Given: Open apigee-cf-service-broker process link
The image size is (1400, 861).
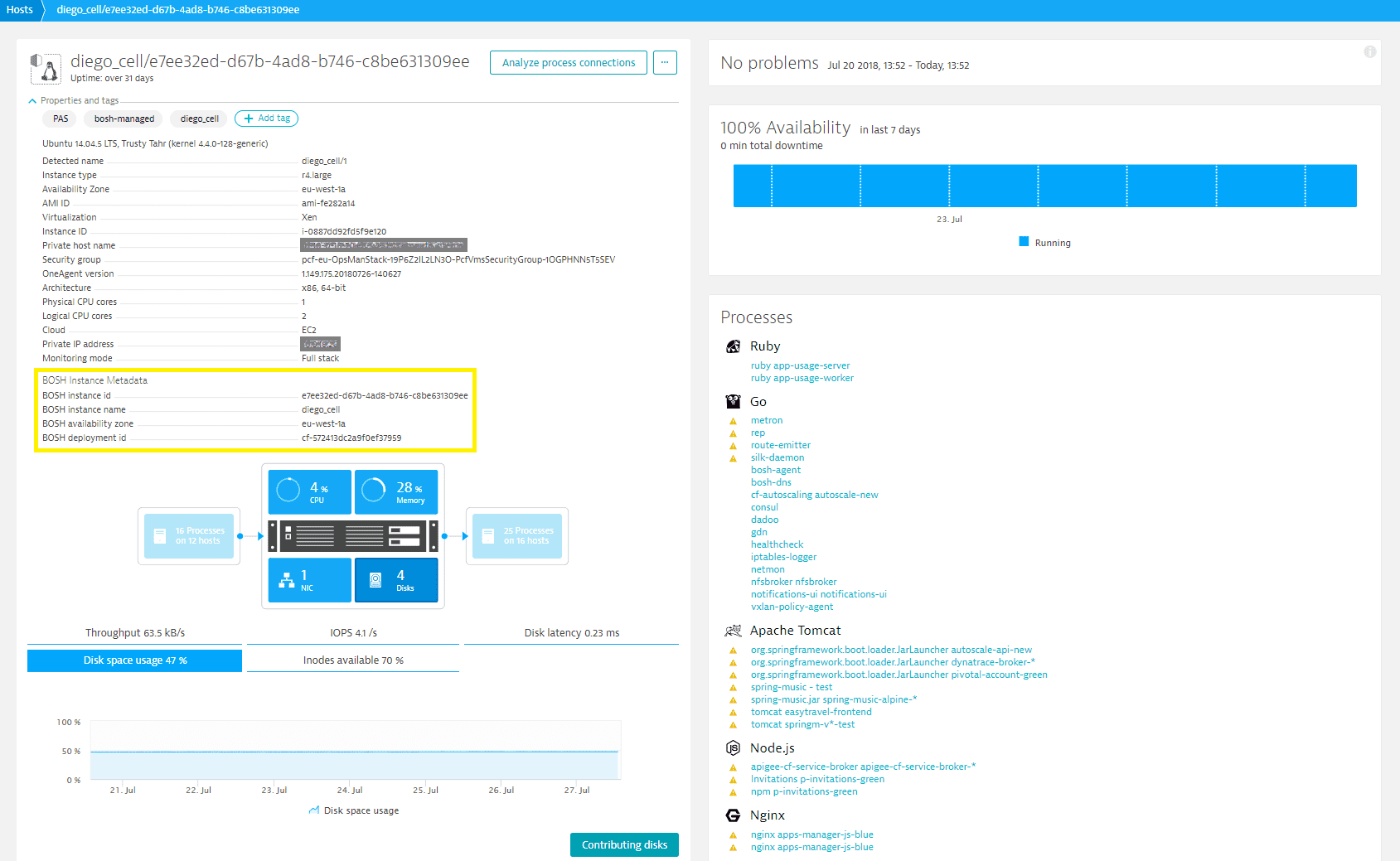Looking at the screenshot, I should (x=864, y=767).
